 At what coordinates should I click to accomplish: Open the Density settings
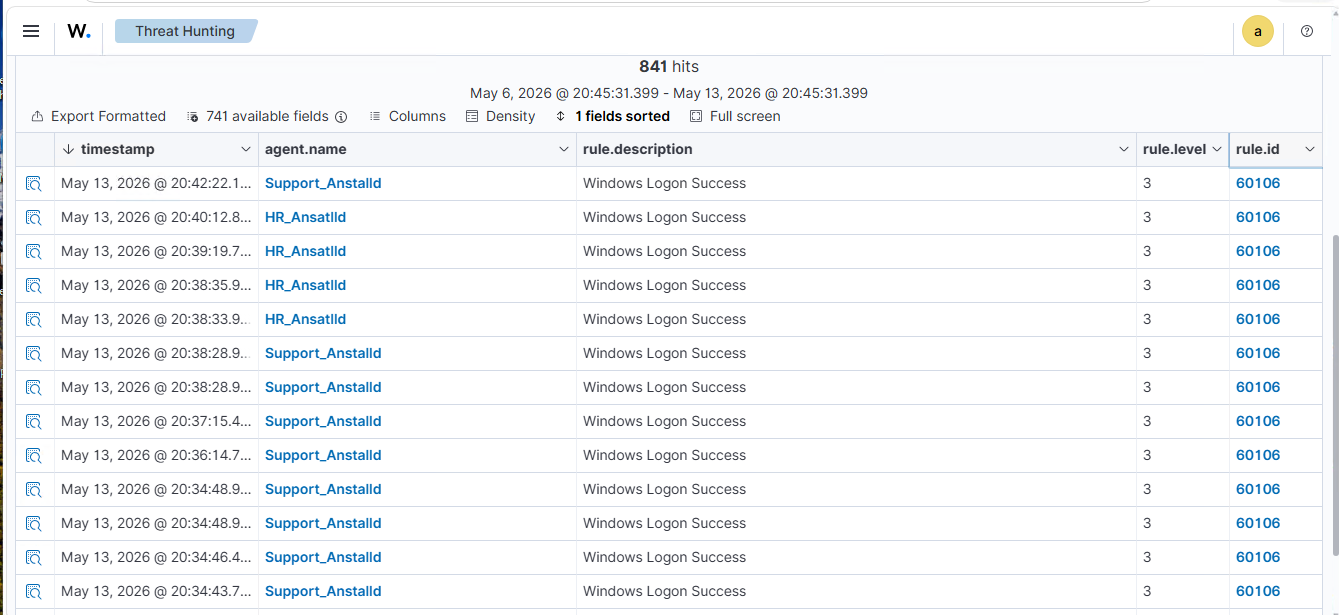(500, 116)
